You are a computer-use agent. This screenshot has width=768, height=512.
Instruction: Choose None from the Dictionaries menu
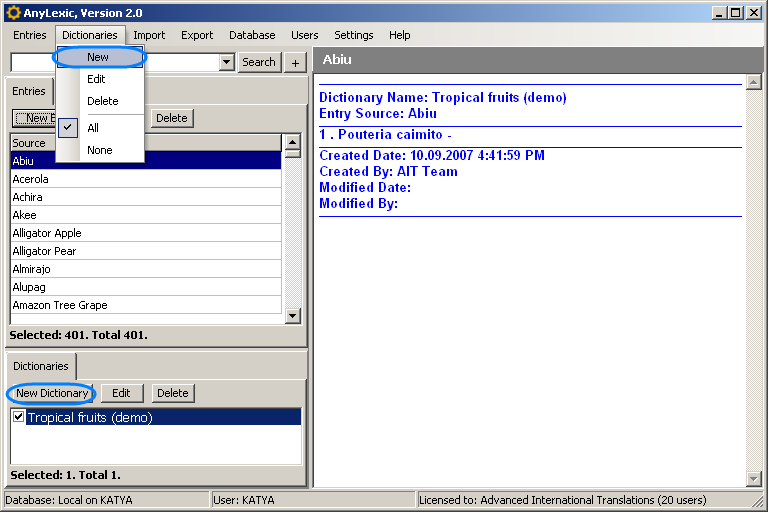99,150
